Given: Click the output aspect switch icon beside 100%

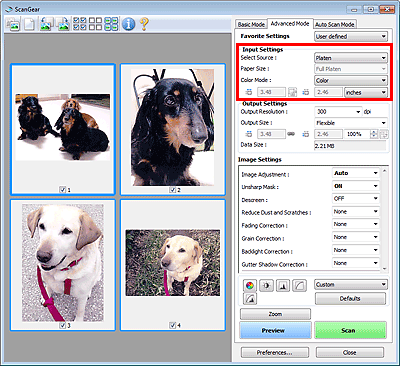Looking at the screenshot, I should point(384,134).
